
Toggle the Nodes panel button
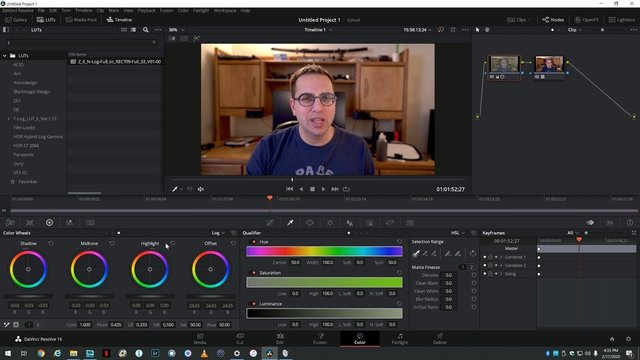[x=553, y=20]
